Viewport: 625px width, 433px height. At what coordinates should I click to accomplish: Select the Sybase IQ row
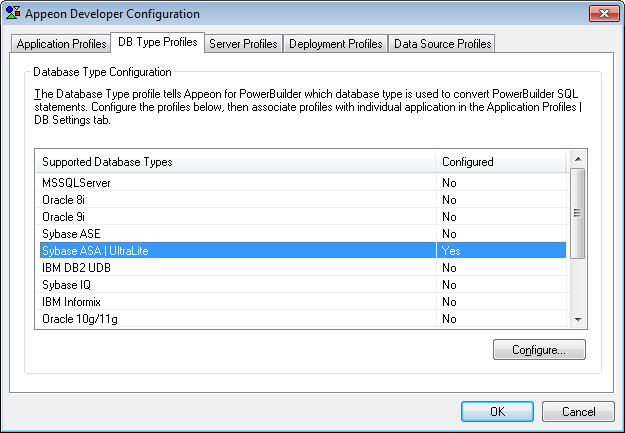pos(303,285)
